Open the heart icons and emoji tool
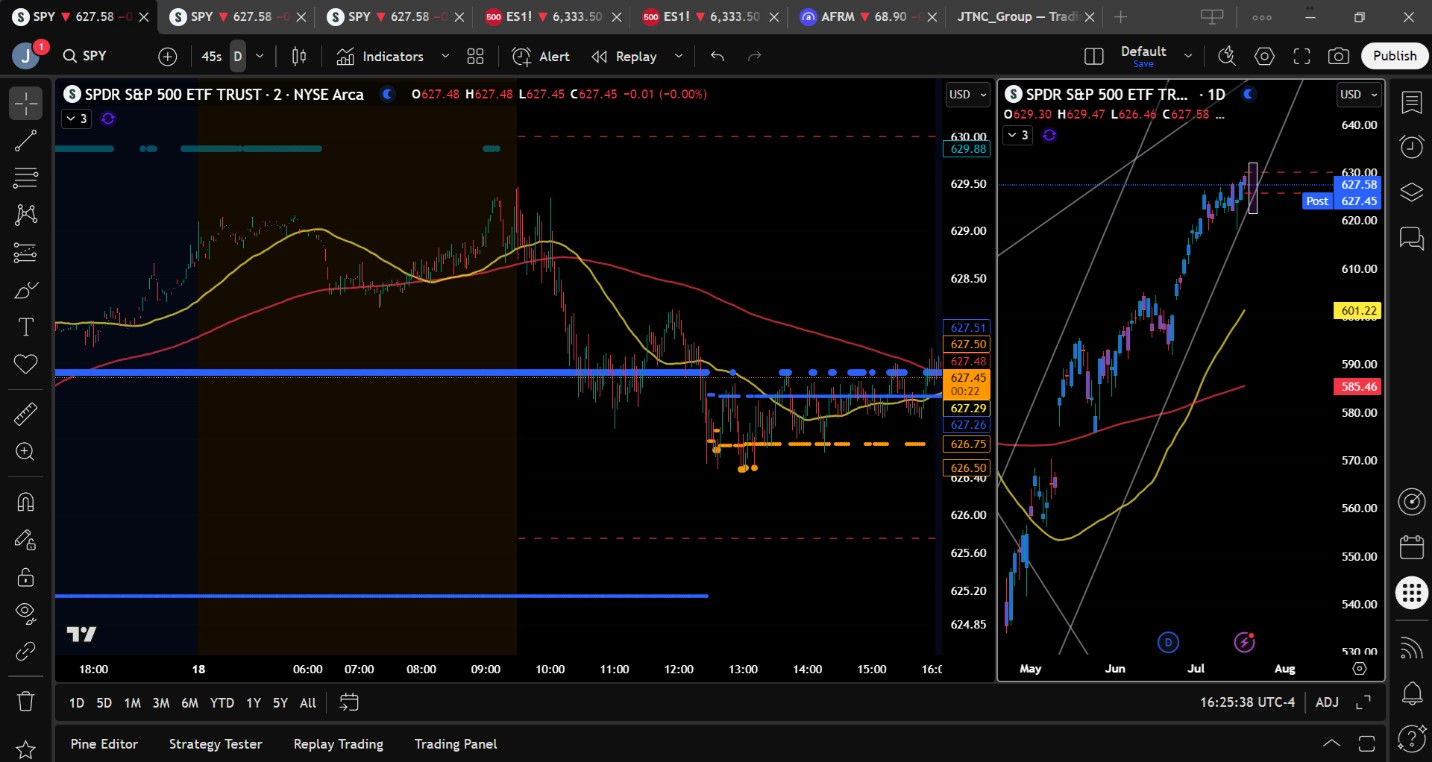Screen dimensions: 1432x762 (26, 364)
